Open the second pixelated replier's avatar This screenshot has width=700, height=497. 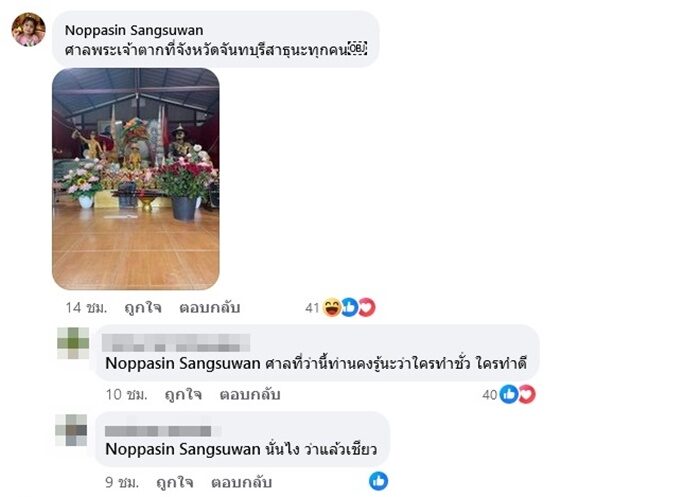[71, 430]
